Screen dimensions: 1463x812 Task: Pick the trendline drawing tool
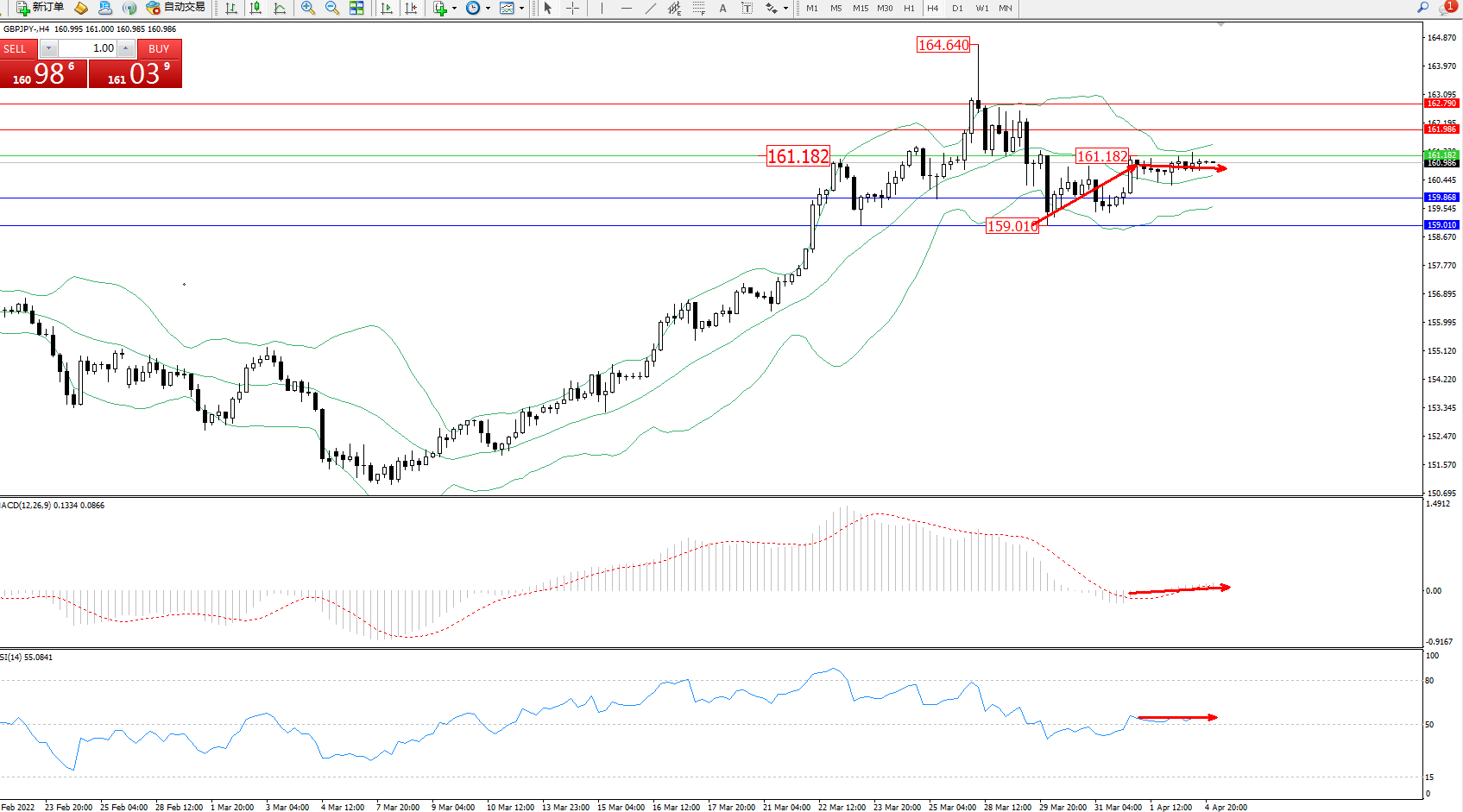click(650, 8)
